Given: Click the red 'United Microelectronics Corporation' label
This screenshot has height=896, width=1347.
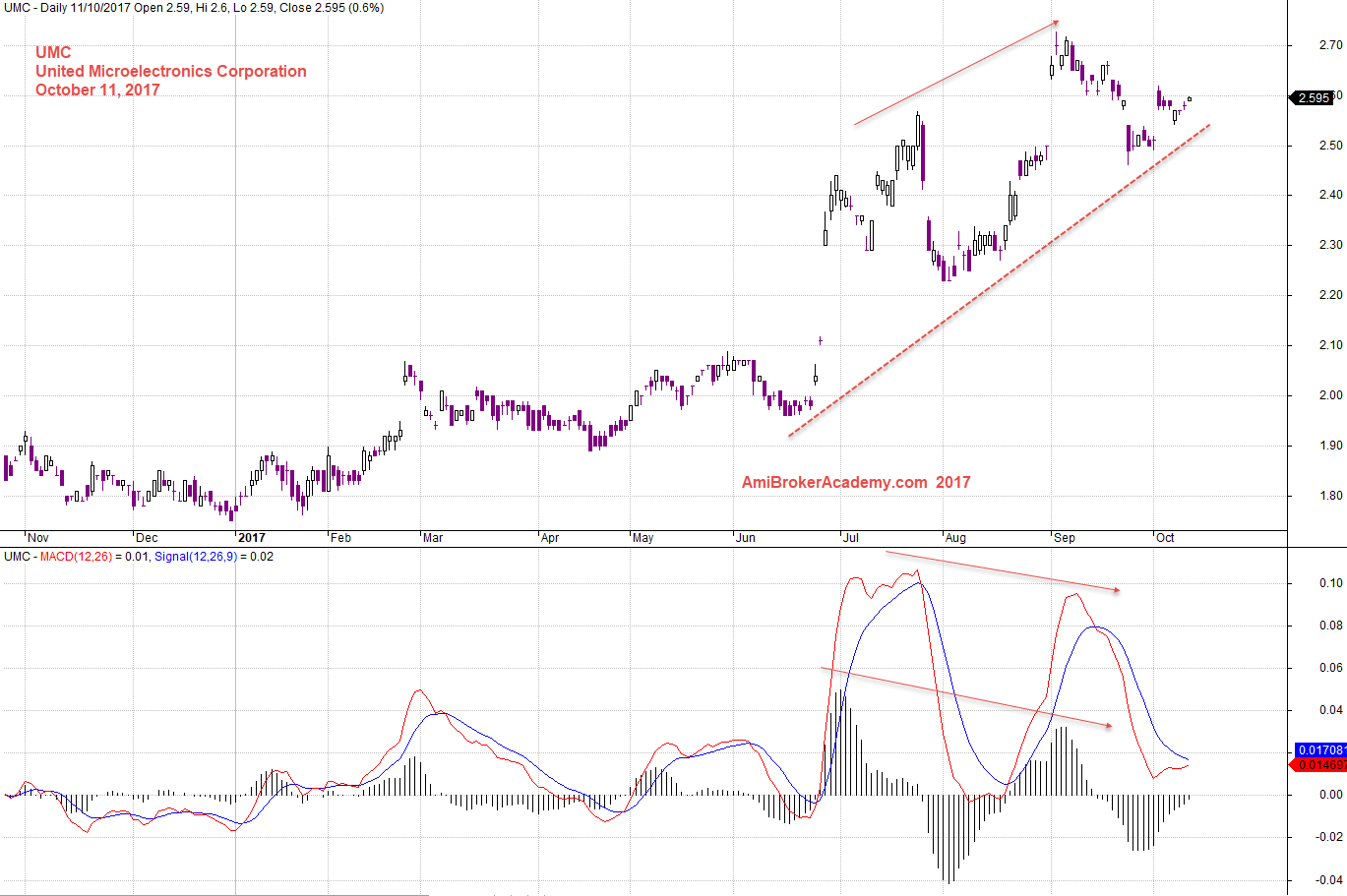Looking at the screenshot, I should (x=171, y=71).
